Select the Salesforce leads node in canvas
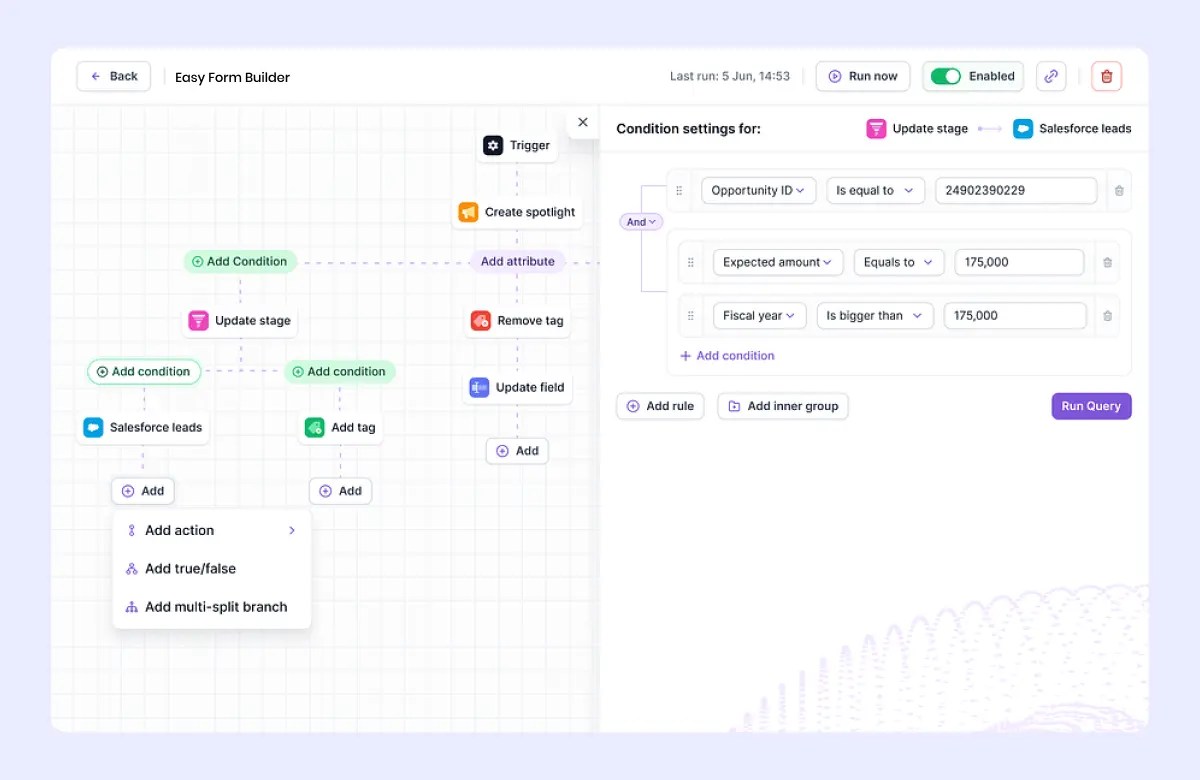The image size is (1200, 780). (144, 427)
